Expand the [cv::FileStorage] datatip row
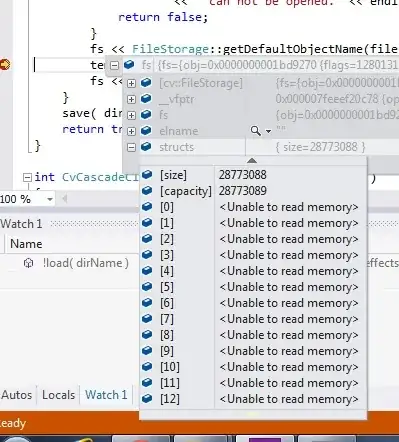 point(131,83)
